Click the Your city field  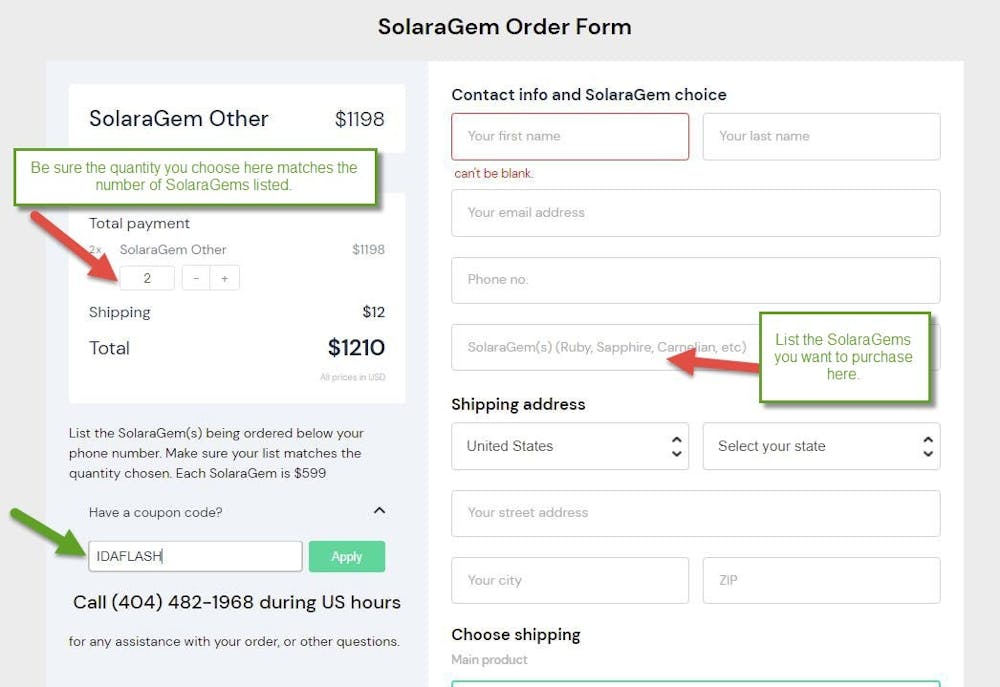click(x=569, y=580)
